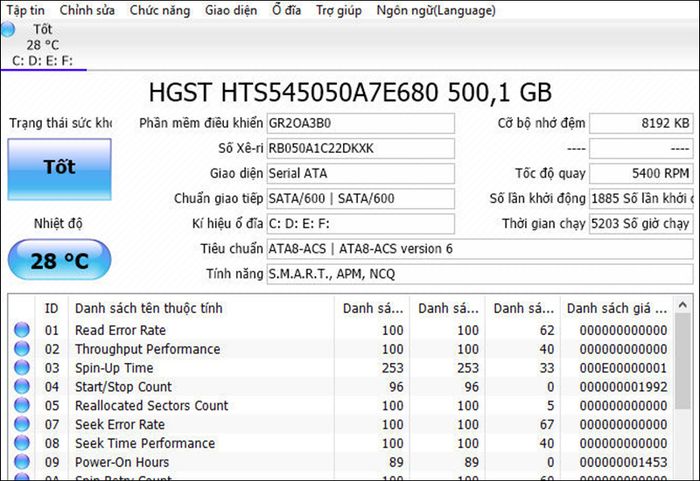Click the Số Xê-ri serial number field
The height and width of the screenshot is (481, 700).
pyautogui.click(x=359, y=148)
